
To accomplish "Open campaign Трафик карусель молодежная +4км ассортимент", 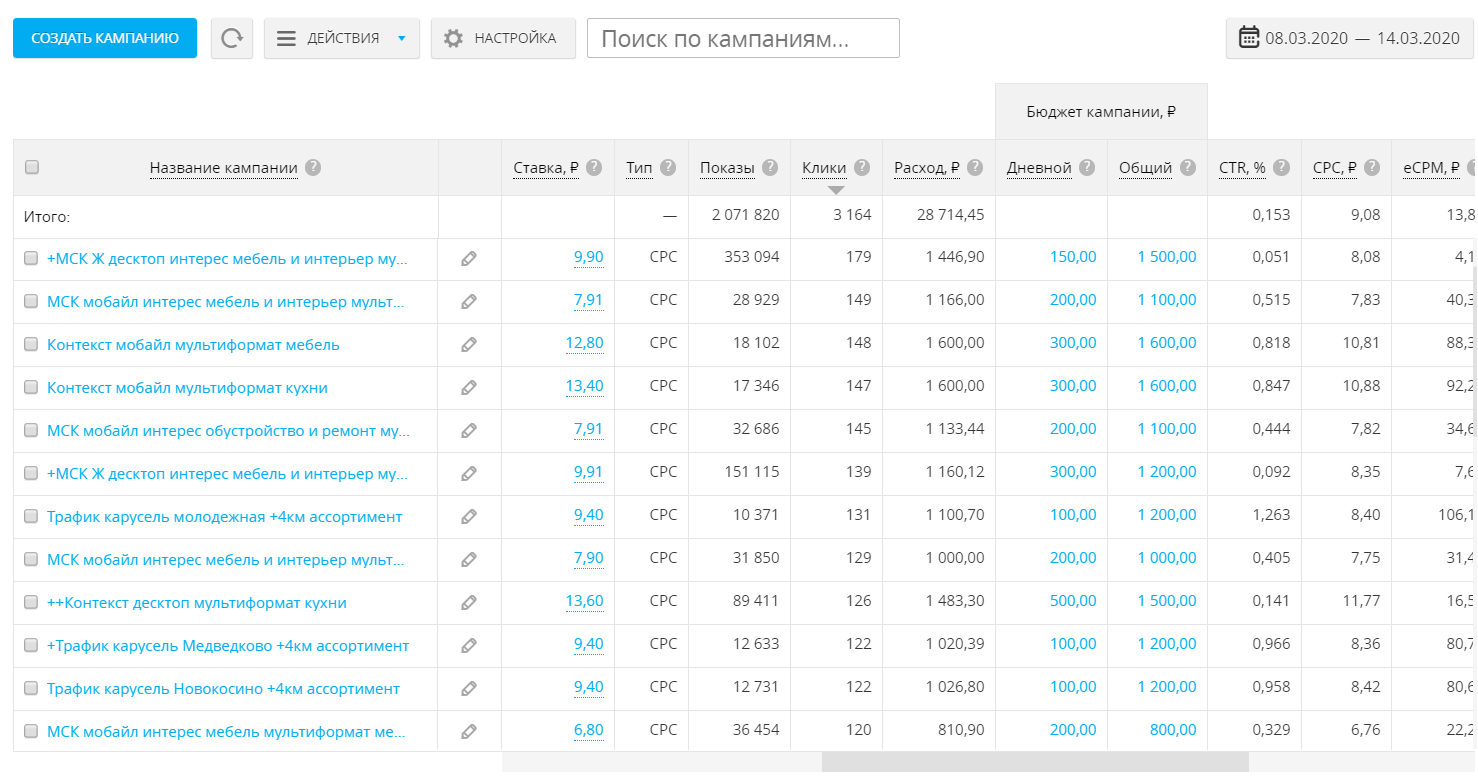I will (224, 516).
